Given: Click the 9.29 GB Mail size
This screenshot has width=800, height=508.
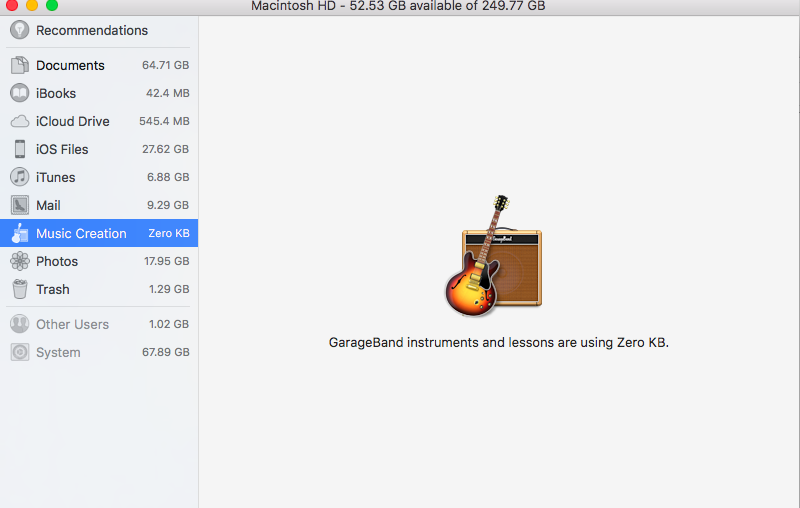Looking at the screenshot, I should [168, 205].
